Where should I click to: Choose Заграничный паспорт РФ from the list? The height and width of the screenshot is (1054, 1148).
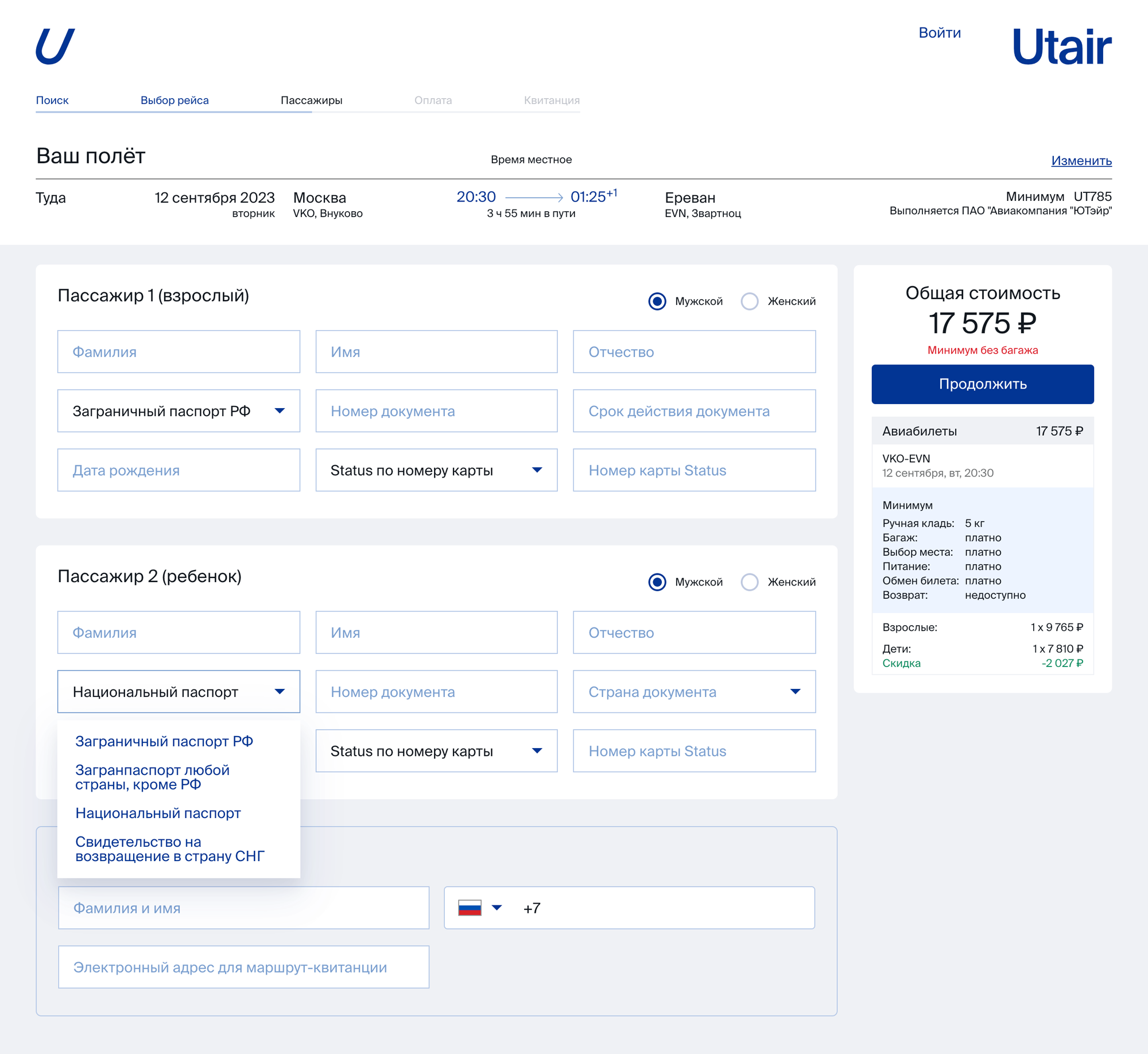(164, 741)
